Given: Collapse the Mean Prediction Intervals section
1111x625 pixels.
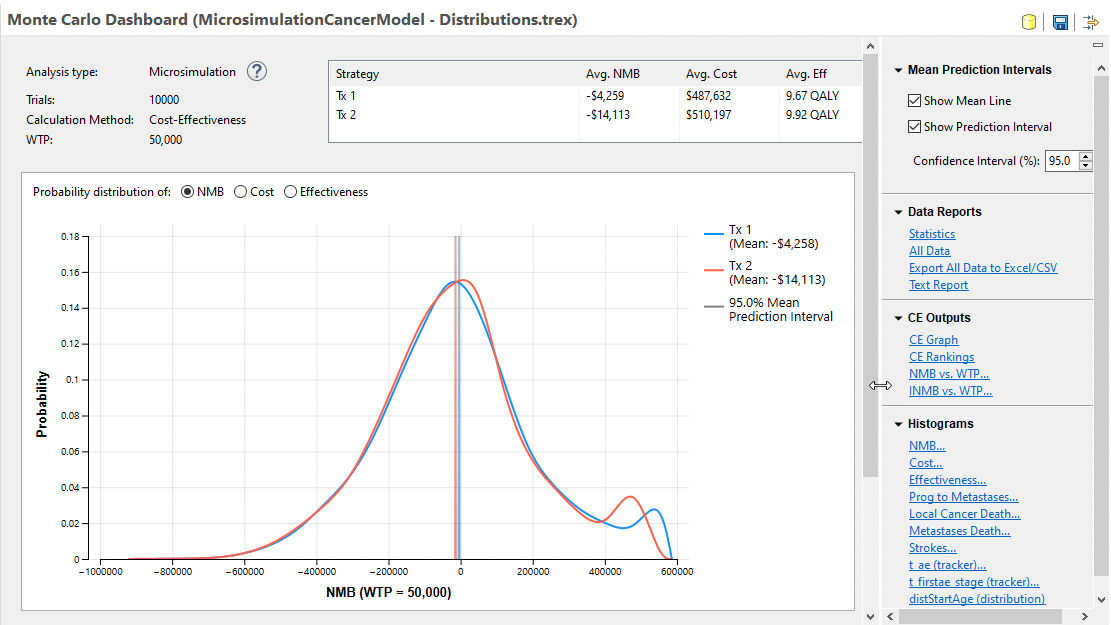Looking at the screenshot, I should (x=896, y=69).
